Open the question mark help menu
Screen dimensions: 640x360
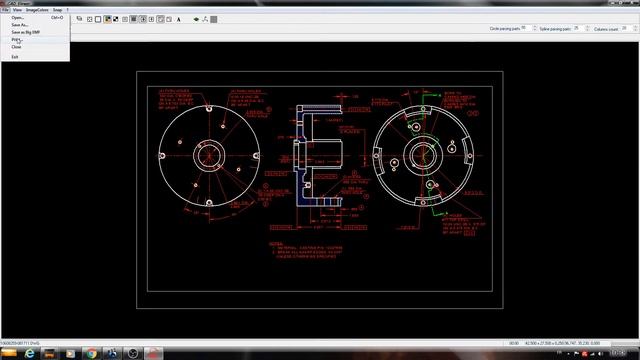67,10
